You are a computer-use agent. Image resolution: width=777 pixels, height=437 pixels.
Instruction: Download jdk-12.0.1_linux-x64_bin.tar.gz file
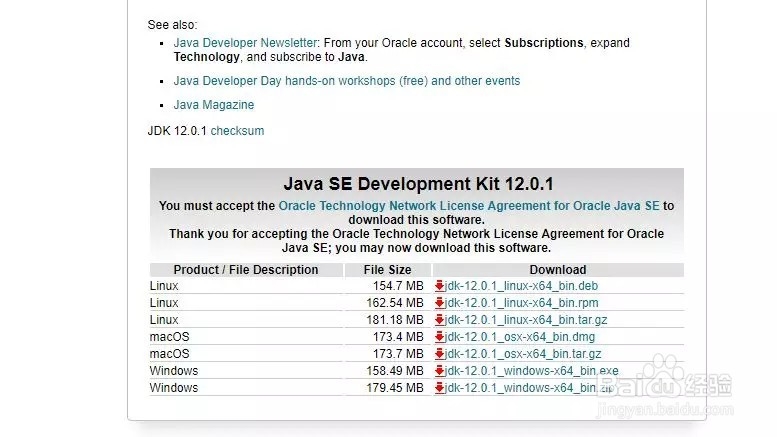[x=526, y=320]
